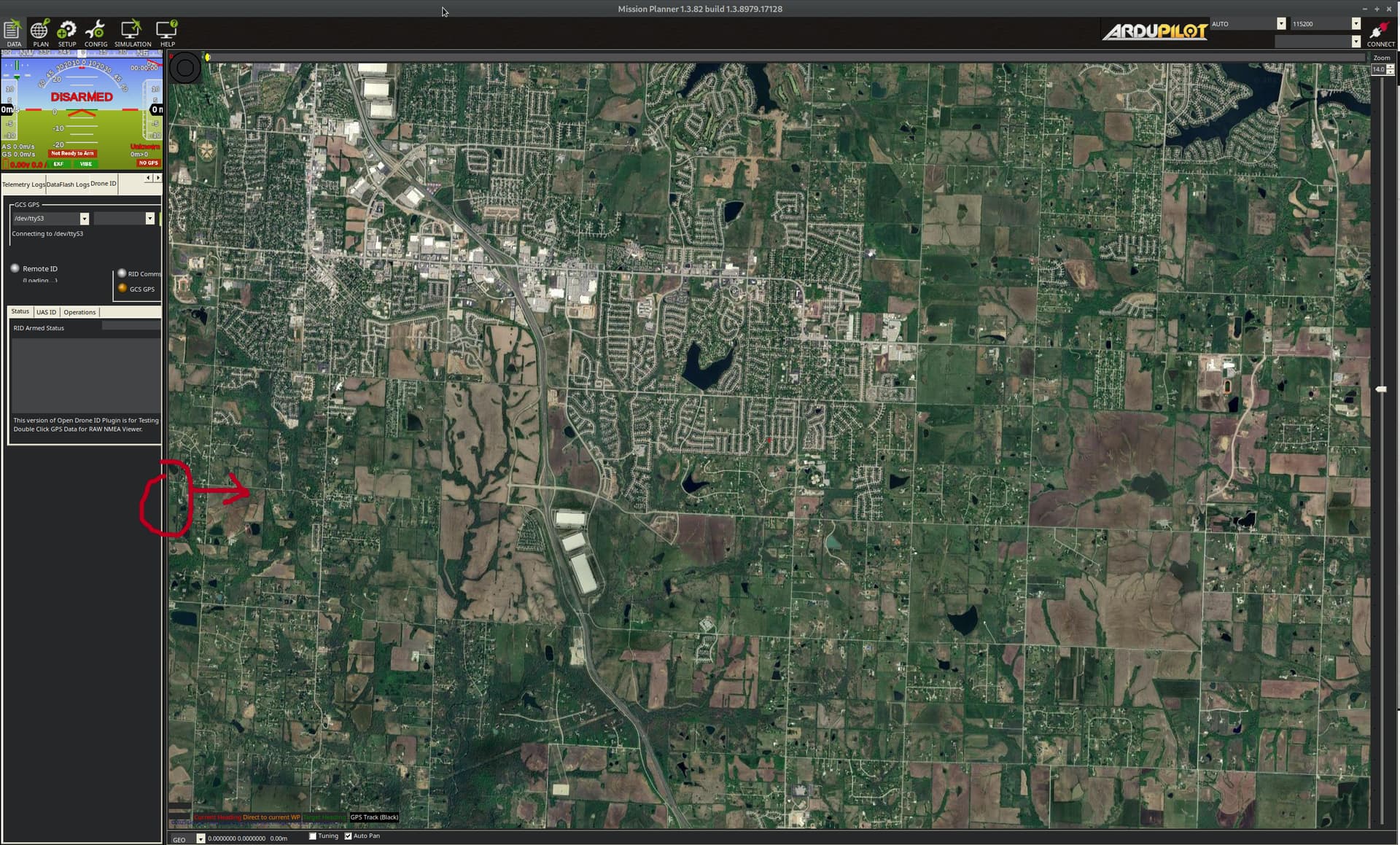Expand the /dev/ttyS3 GCS GPS port dropdown
Viewport: 1400px width, 845px height.
click(84, 219)
